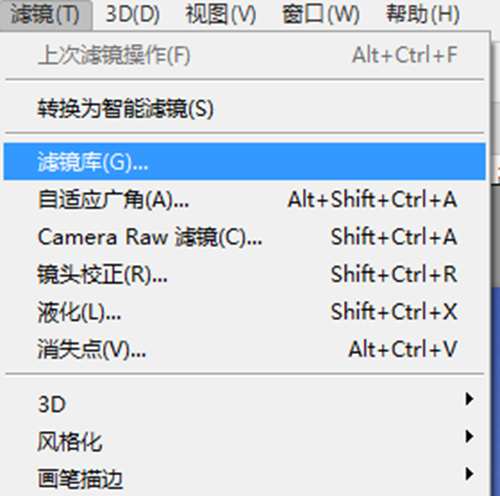The width and height of the screenshot is (500, 496).
Task: Open the 帮助(H) menu
Action: point(423,15)
